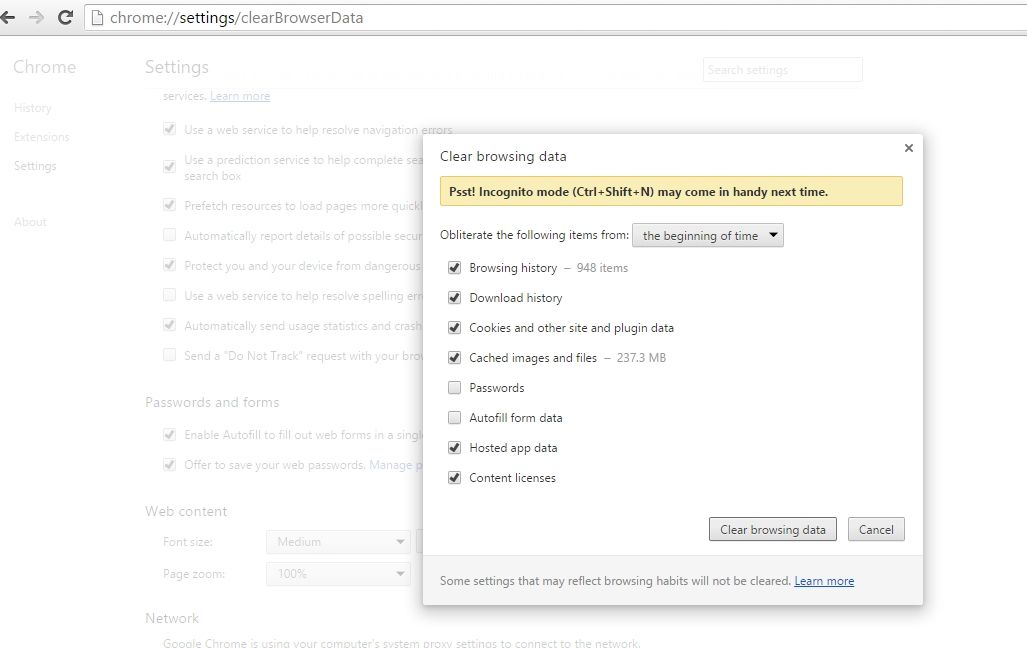The height and width of the screenshot is (648, 1027).
Task: Click the address bar URL field
Action: 500,18
